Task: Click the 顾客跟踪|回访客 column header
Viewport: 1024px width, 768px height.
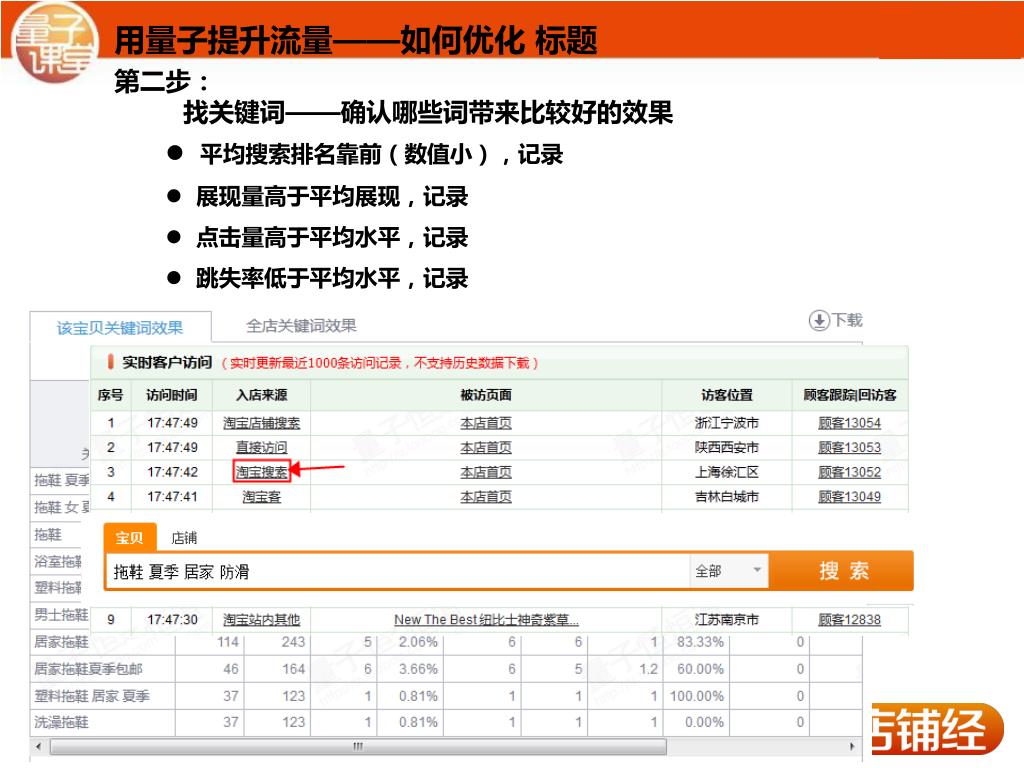Action: 850,395
